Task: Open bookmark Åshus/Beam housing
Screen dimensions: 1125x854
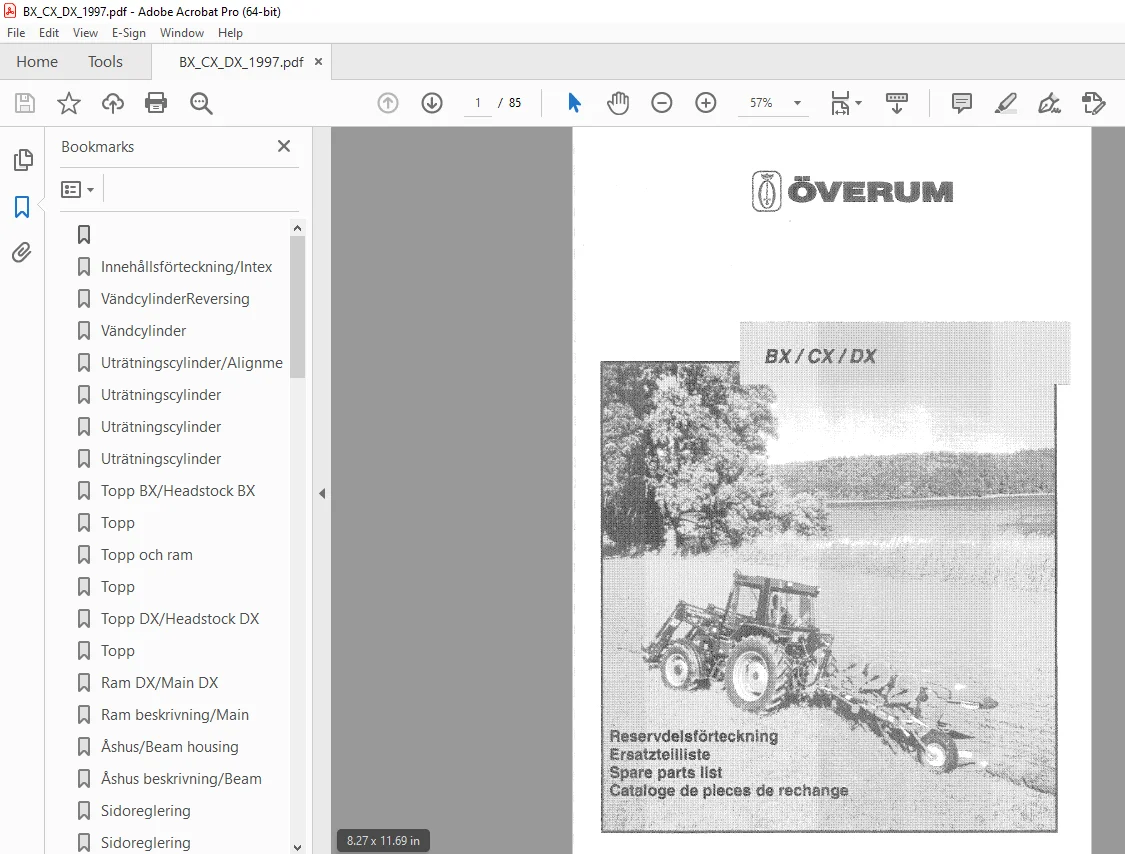Action: pos(169,746)
